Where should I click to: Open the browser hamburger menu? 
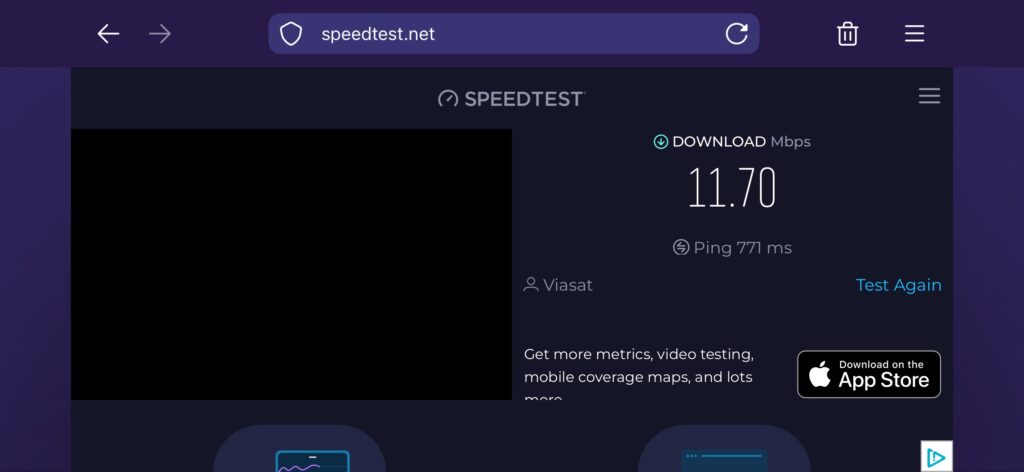(914, 34)
